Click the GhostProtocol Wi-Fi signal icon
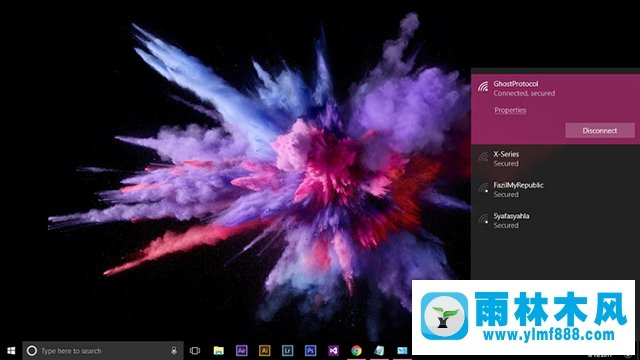 (483, 87)
